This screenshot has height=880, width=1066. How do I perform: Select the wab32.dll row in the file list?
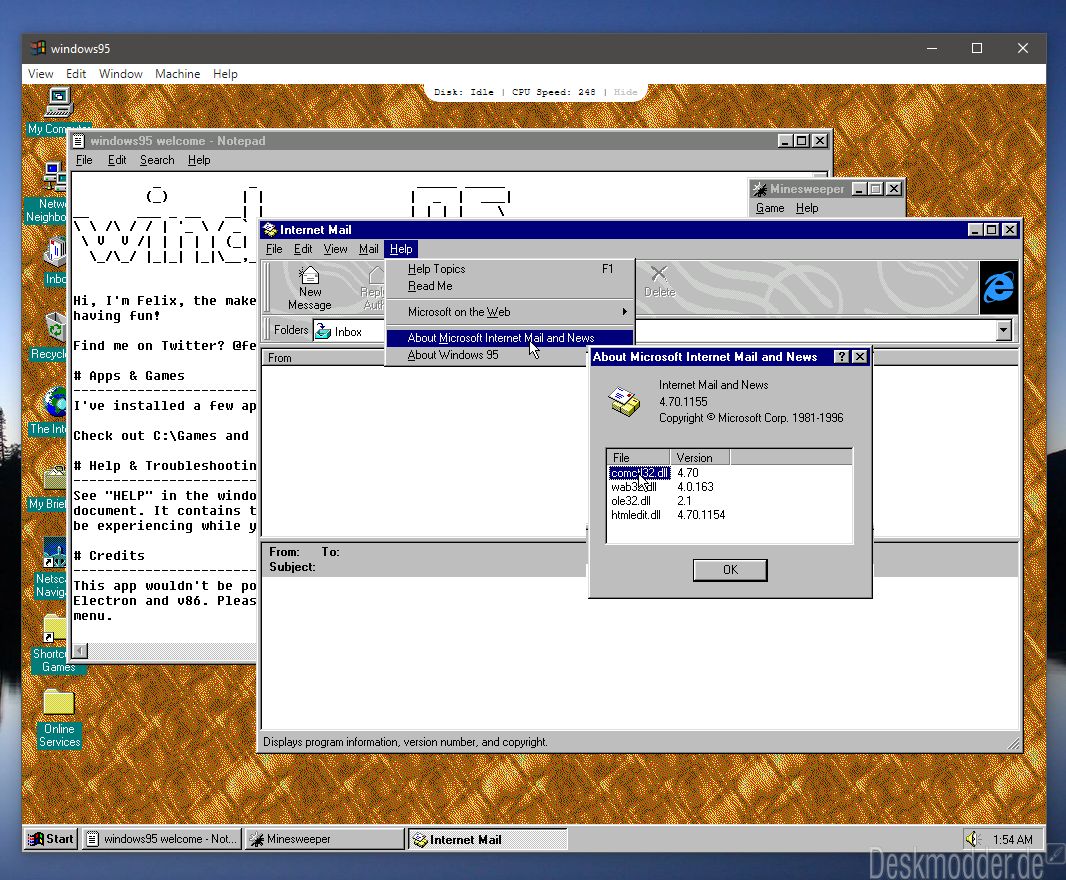[x=634, y=487]
